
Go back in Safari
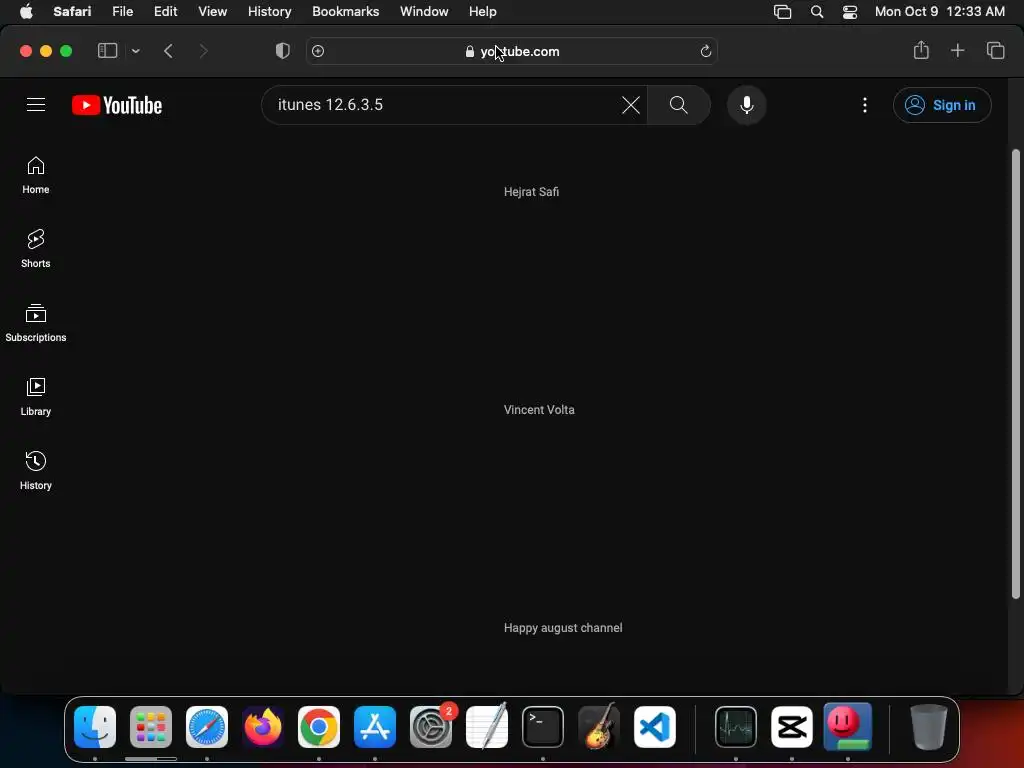[168, 51]
